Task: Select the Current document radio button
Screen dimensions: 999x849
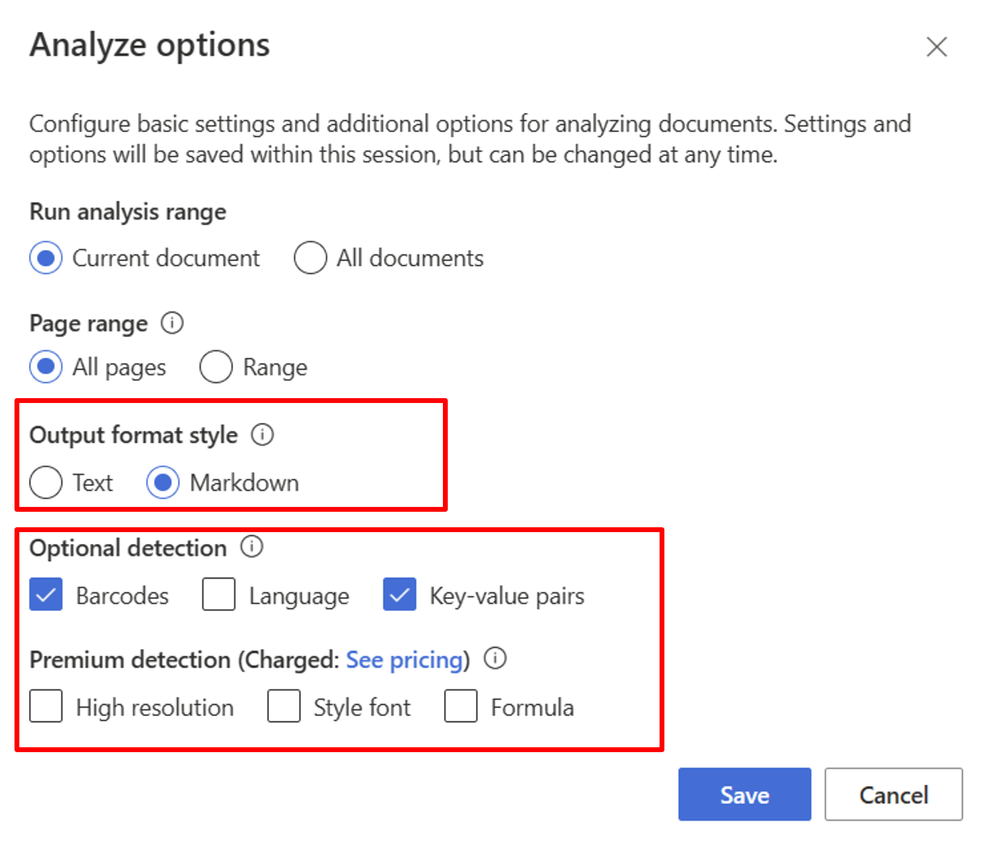Action: [46, 258]
